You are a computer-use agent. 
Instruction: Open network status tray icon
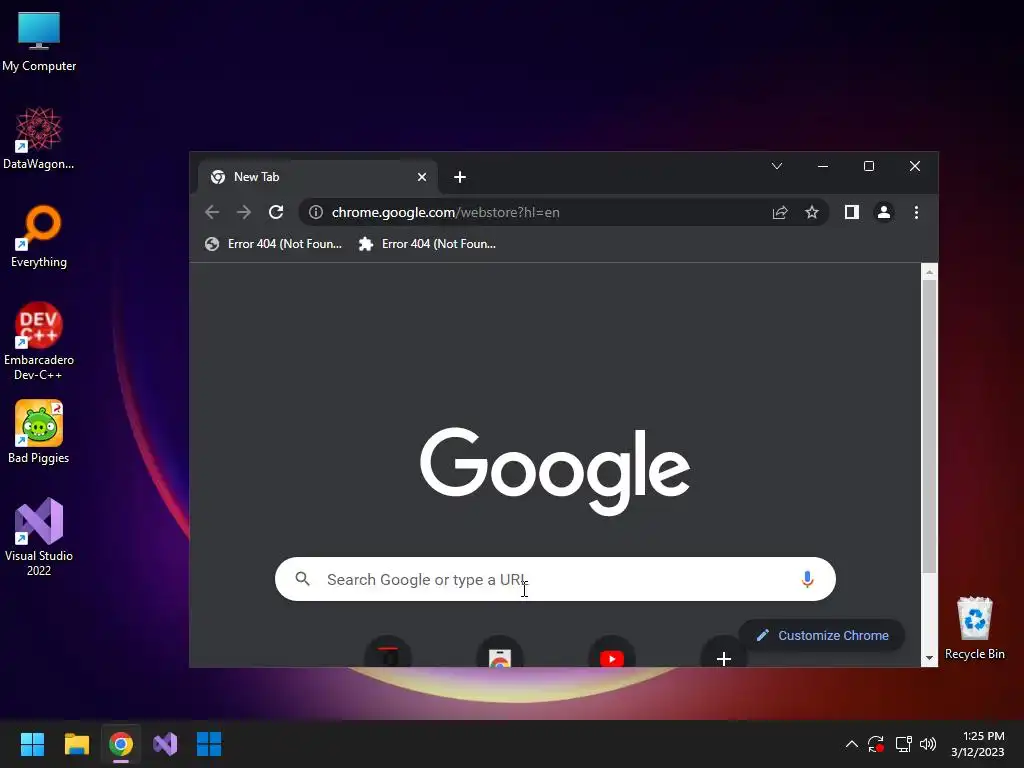coord(903,744)
